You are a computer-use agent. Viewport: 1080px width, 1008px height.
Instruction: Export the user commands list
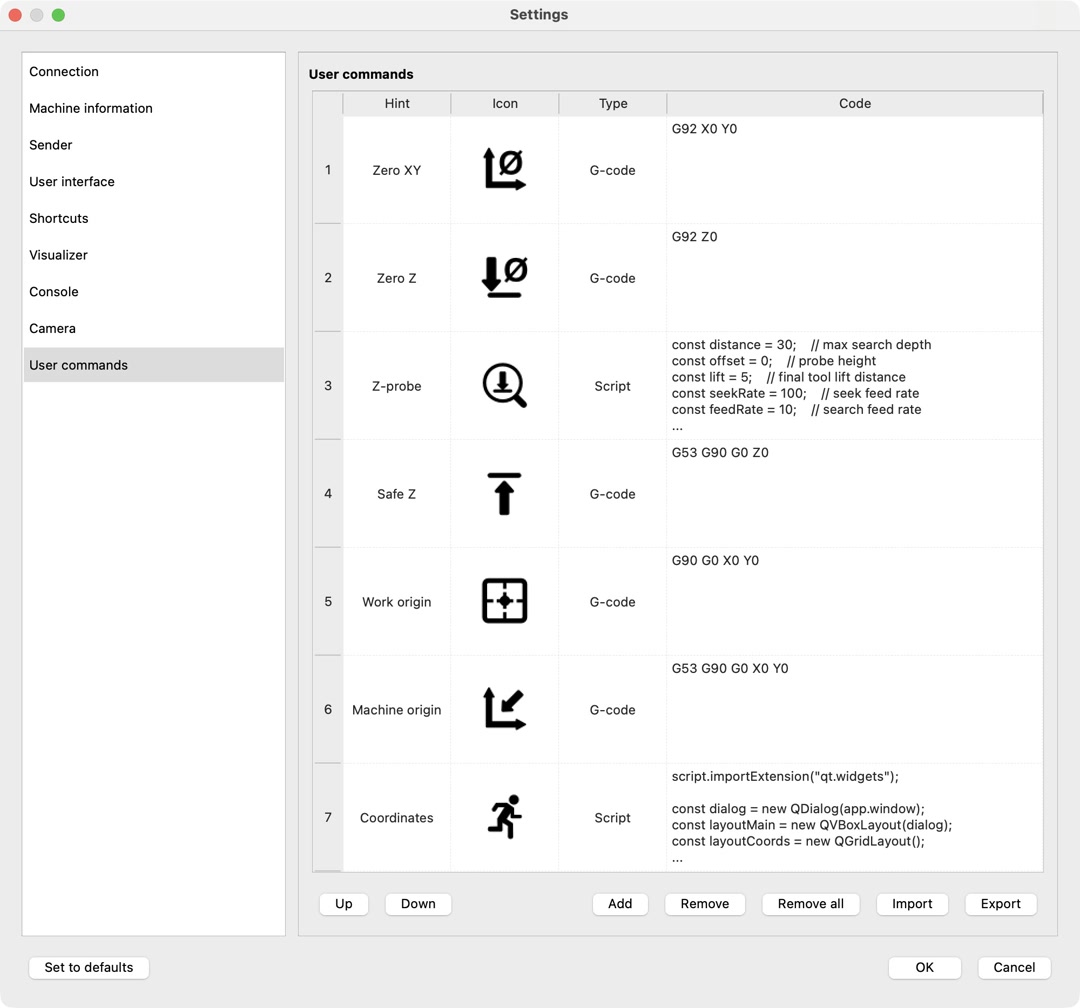coord(1000,903)
